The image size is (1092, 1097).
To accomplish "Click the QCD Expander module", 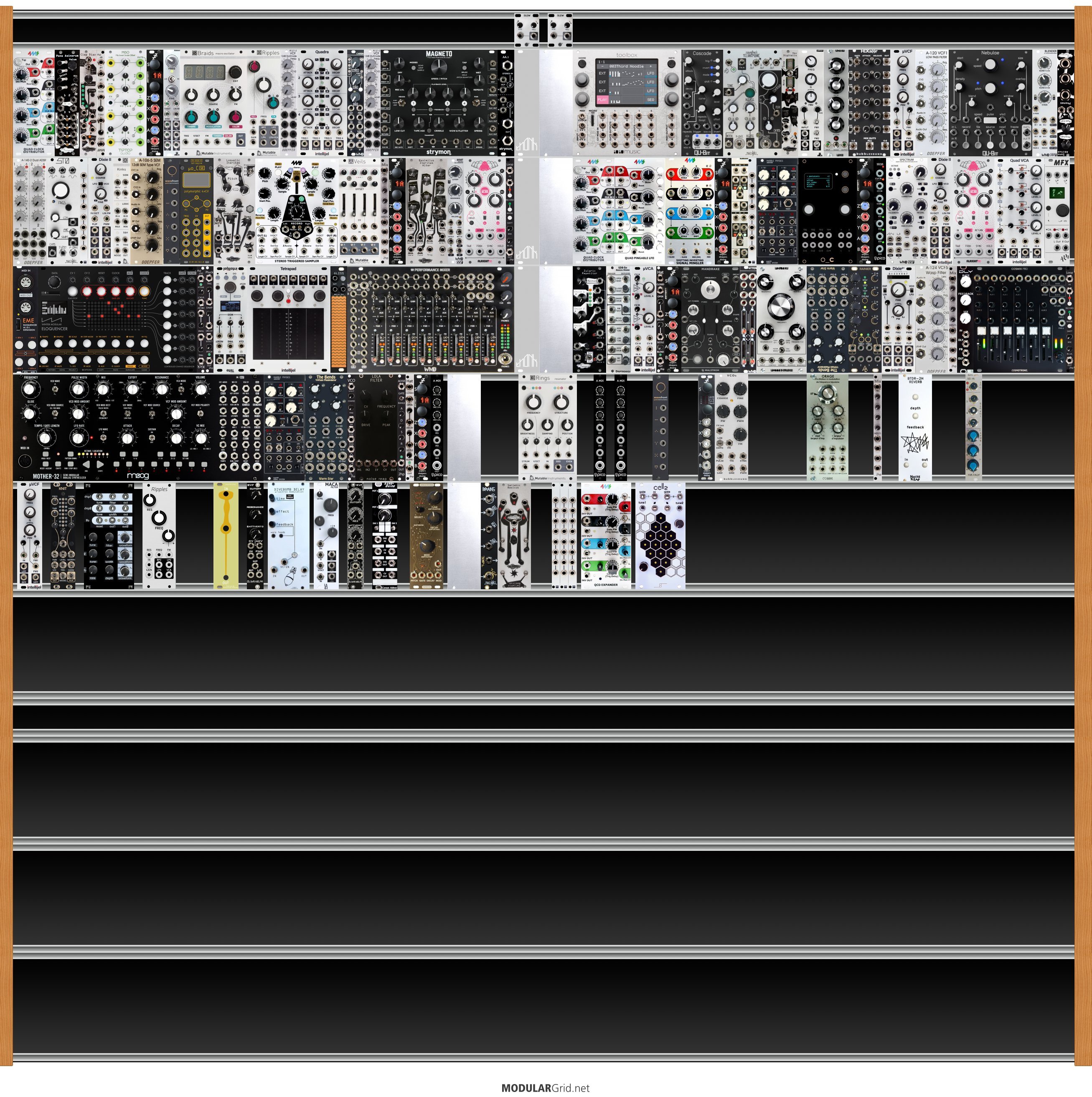I will tap(606, 536).
